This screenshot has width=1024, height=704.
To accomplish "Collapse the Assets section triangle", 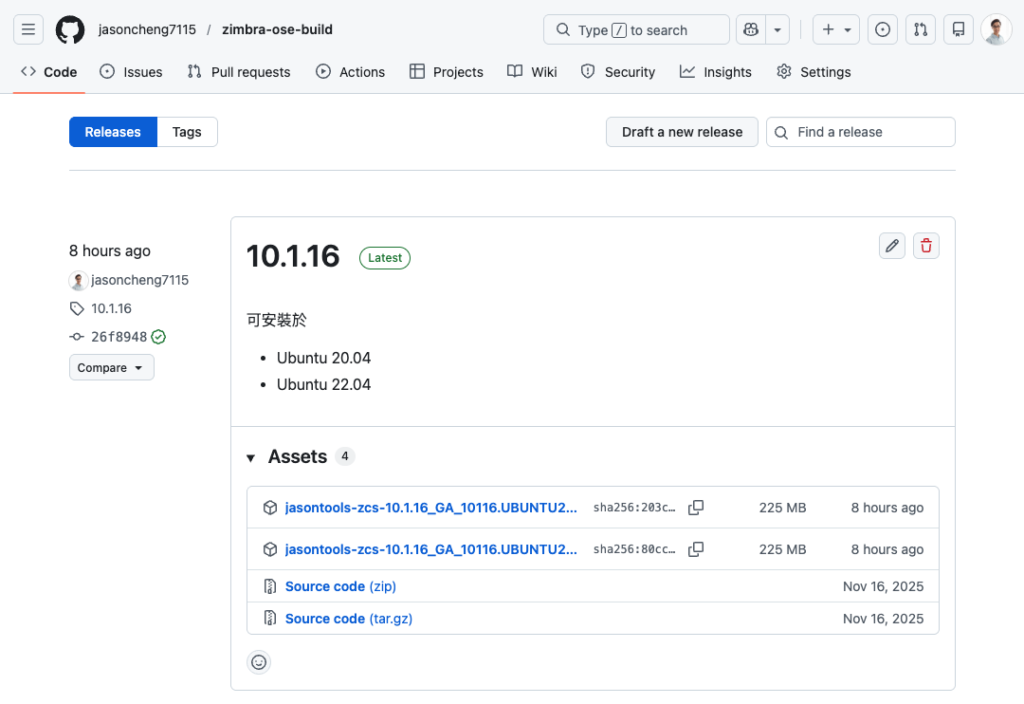I will tap(251, 458).
